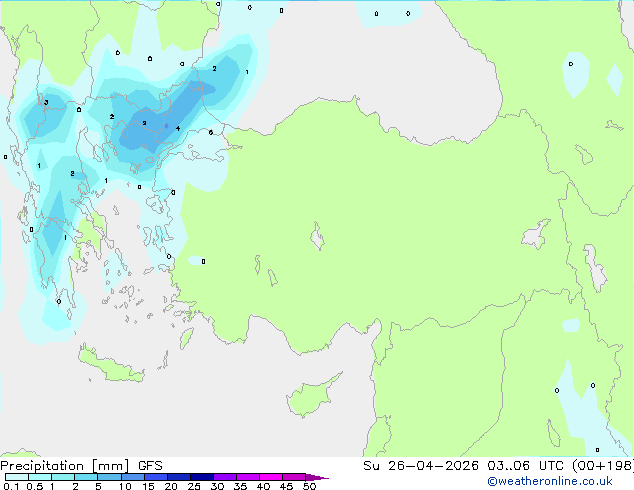Click the legend scale label '15'
The height and width of the screenshot is (490, 634).
pos(148,486)
